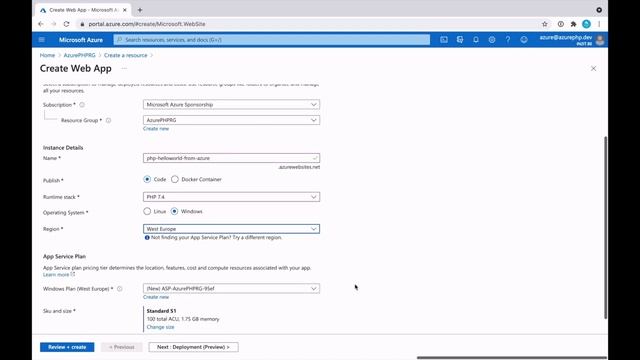Click the 'App Service Plan' heading

pyautogui.click(x=64, y=256)
